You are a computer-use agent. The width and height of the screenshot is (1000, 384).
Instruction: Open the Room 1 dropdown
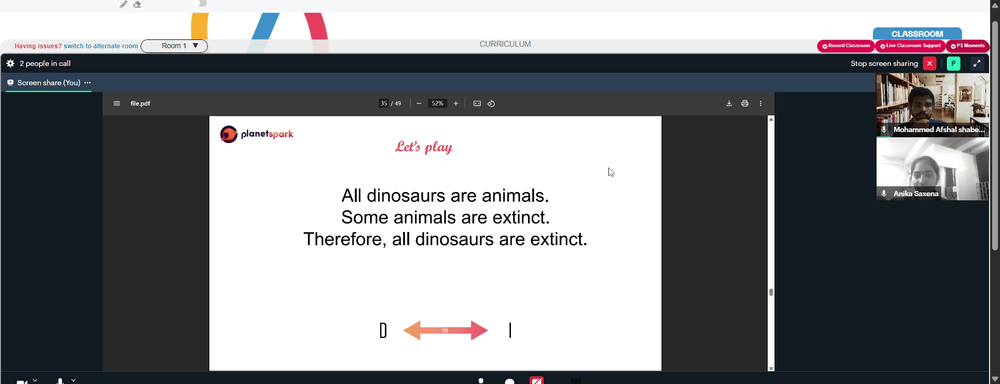click(174, 46)
